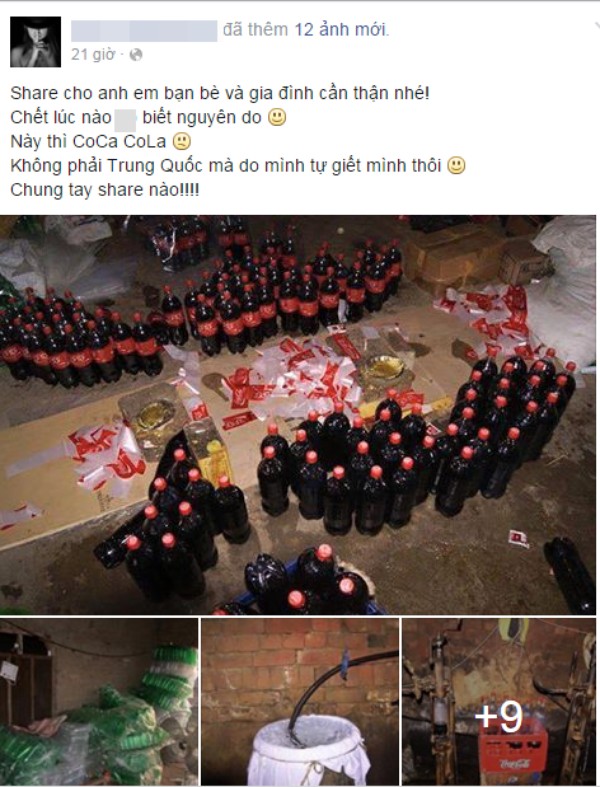
Task: Click the blurred poster name link
Action: coord(144,31)
